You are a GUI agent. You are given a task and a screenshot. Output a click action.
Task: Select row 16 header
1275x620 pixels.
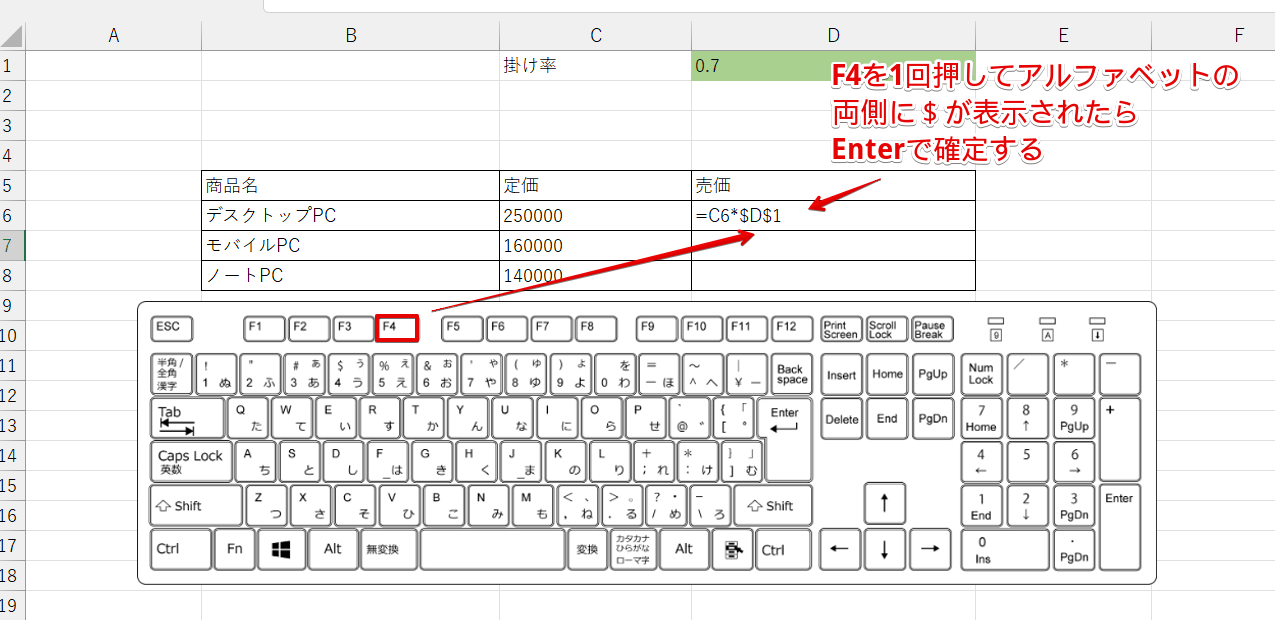pos(12,516)
